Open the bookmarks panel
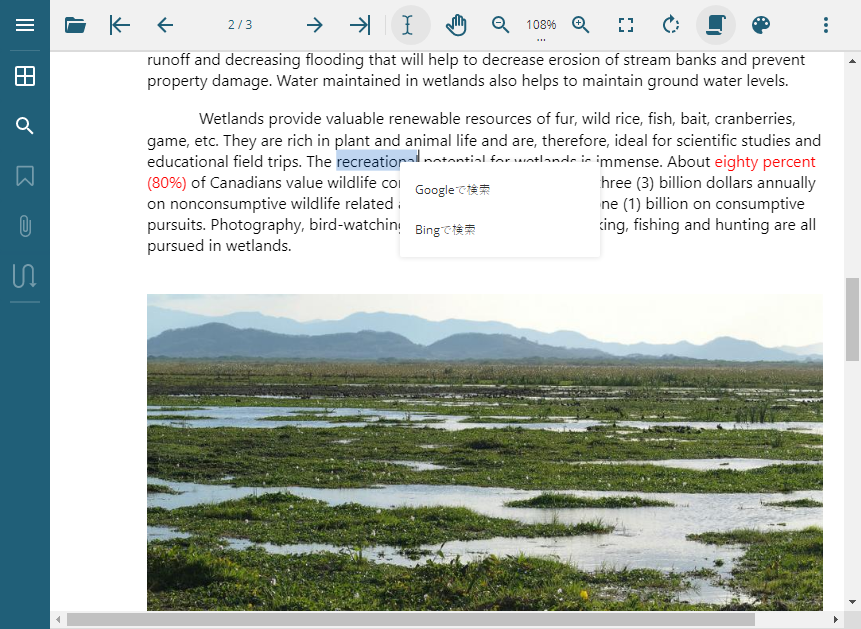 [x=25, y=176]
